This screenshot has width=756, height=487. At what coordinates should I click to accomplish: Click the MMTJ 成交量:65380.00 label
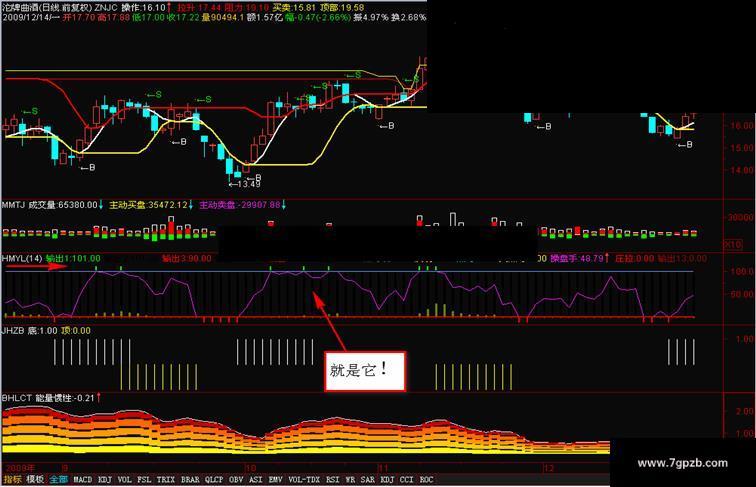pos(50,205)
